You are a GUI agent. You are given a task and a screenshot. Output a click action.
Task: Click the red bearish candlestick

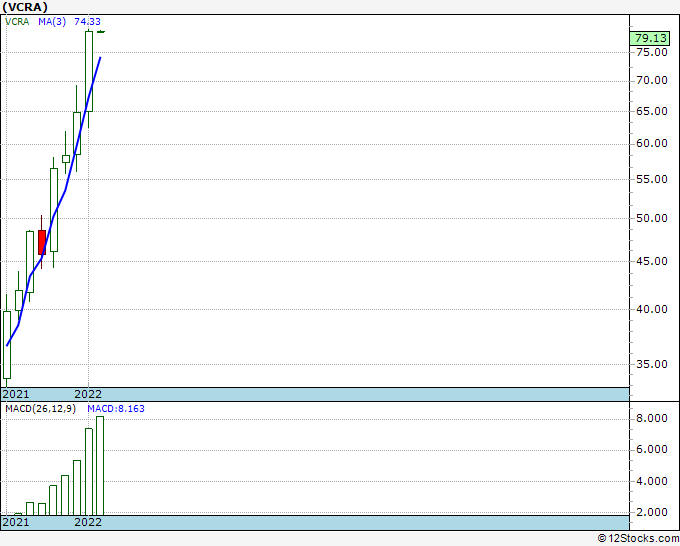pyautogui.click(x=42, y=242)
